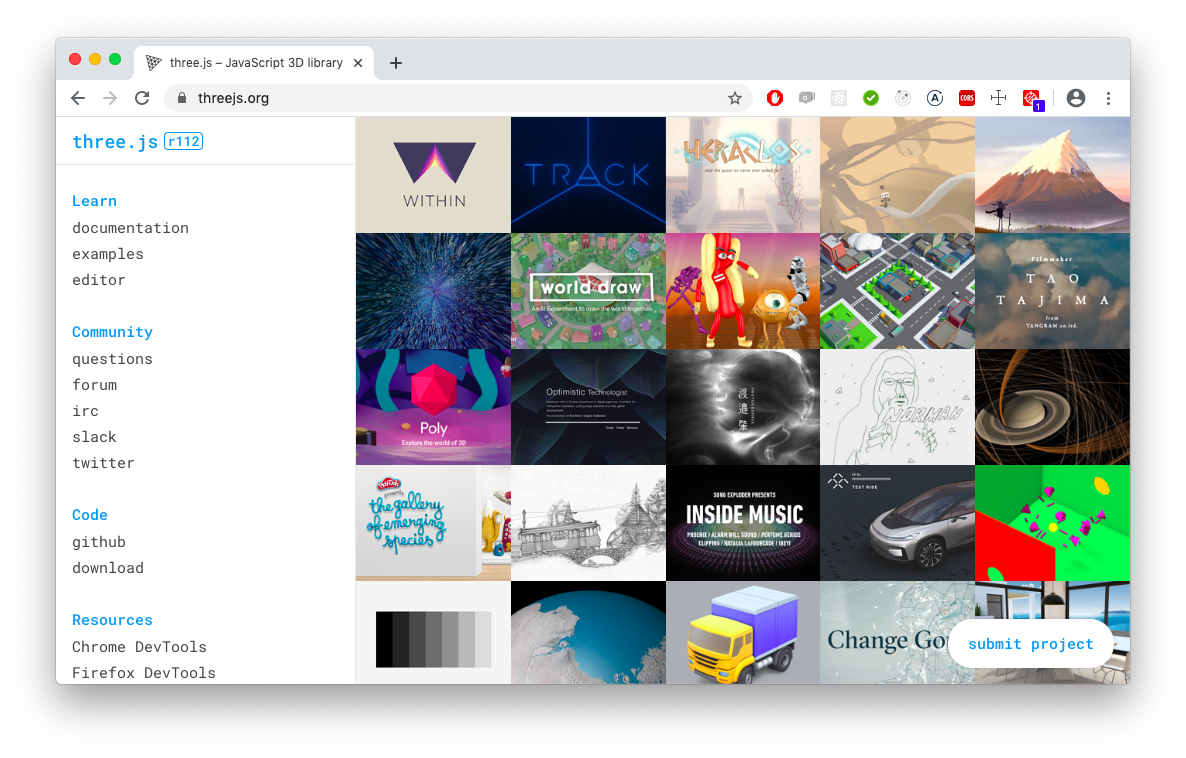
Task: Open the red CORS extension
Action: [967, 98]
